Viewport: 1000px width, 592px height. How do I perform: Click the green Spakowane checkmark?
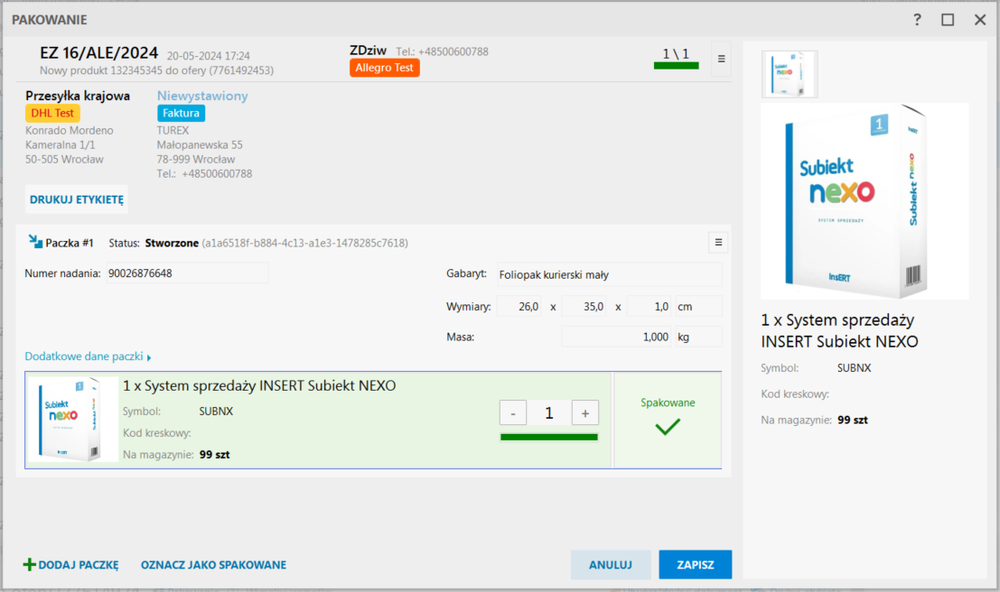667,427
